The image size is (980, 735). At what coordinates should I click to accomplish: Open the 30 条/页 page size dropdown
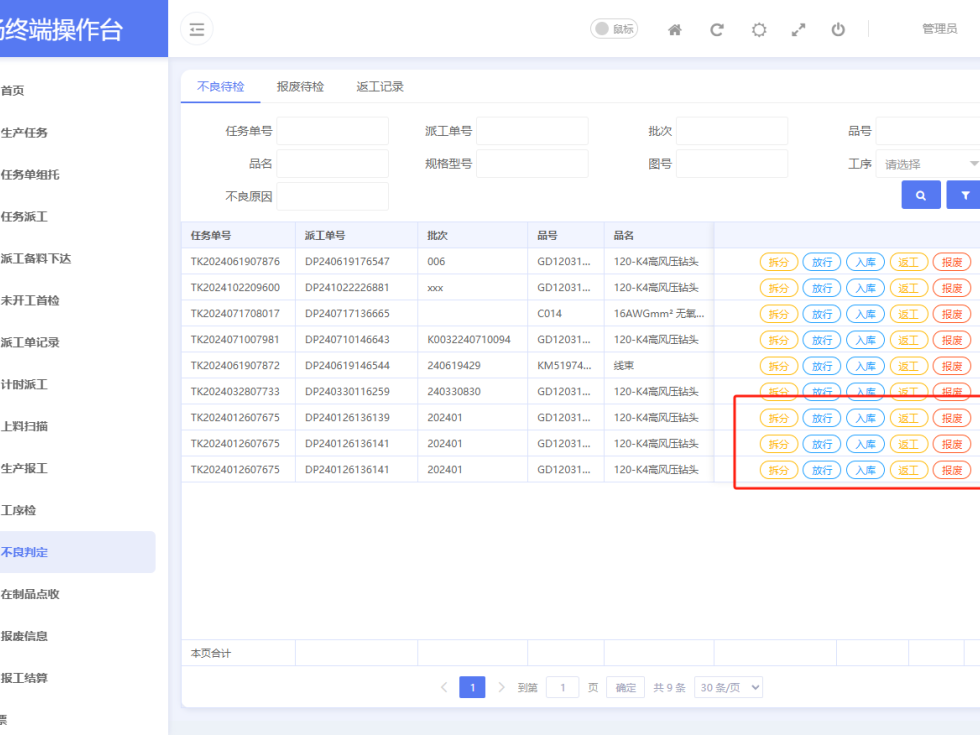pyautogui.click(x=728, y=687)
